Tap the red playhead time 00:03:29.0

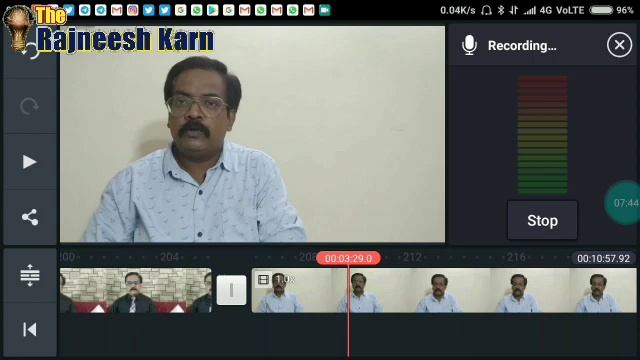click(x=349, y=258)
